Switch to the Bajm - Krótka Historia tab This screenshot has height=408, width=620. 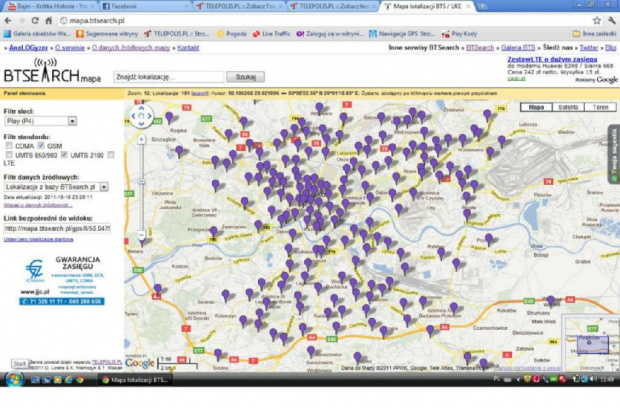(x=51, y=6)
